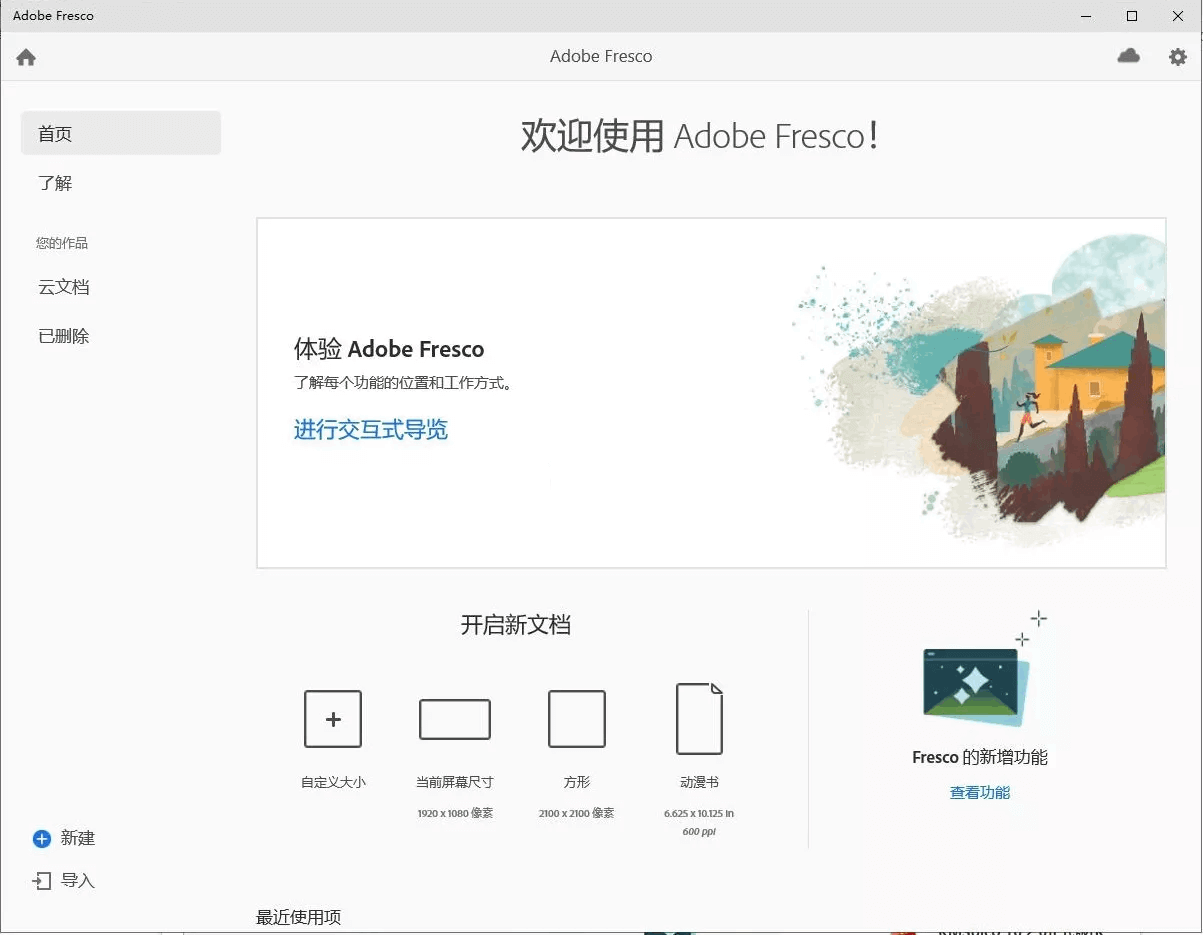
Task: Open cloud sync status via the cloud icon
Action: point(1129,56)
